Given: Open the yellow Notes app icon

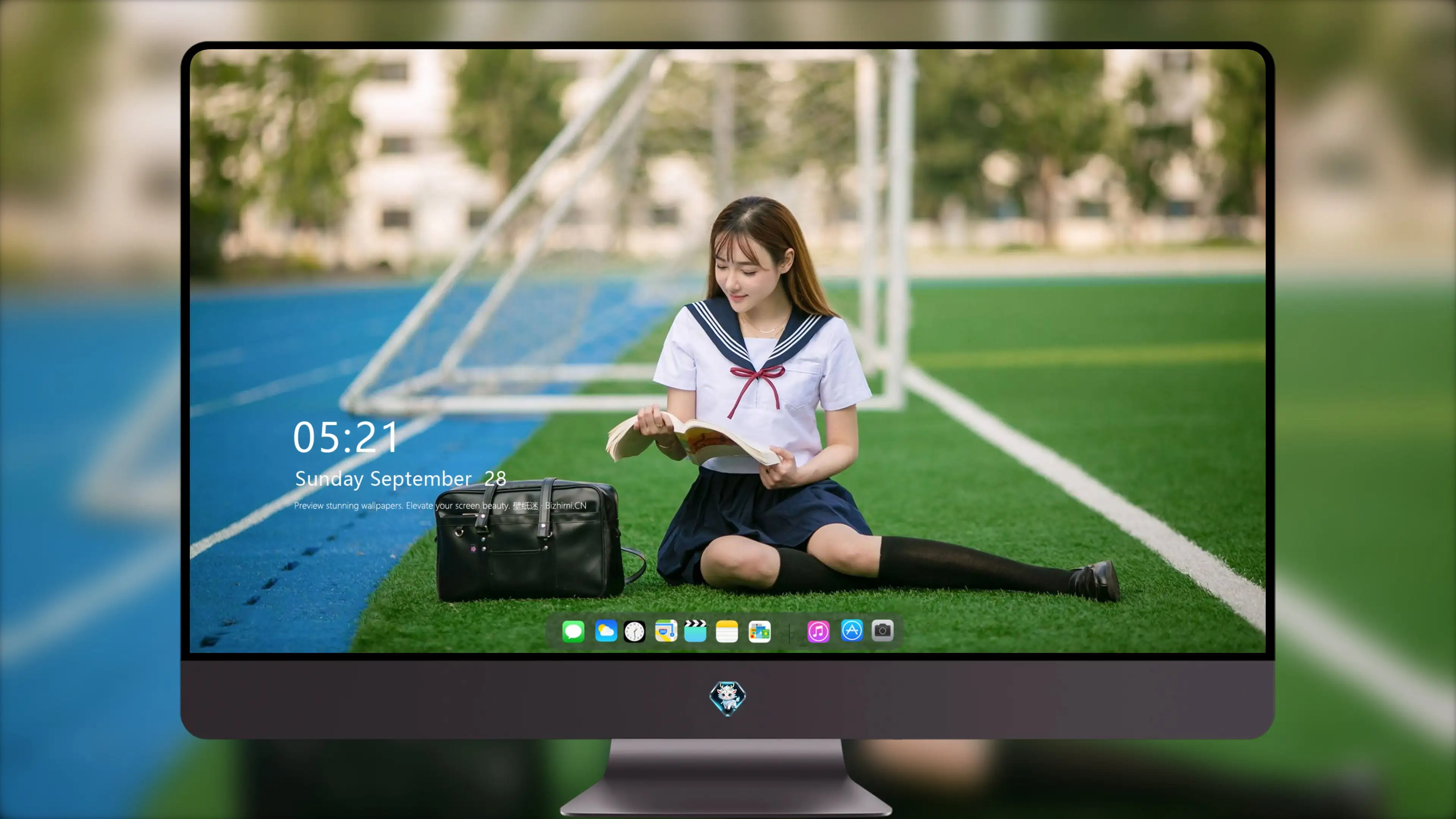Looking at the screenshot, I should coord(727,631).
